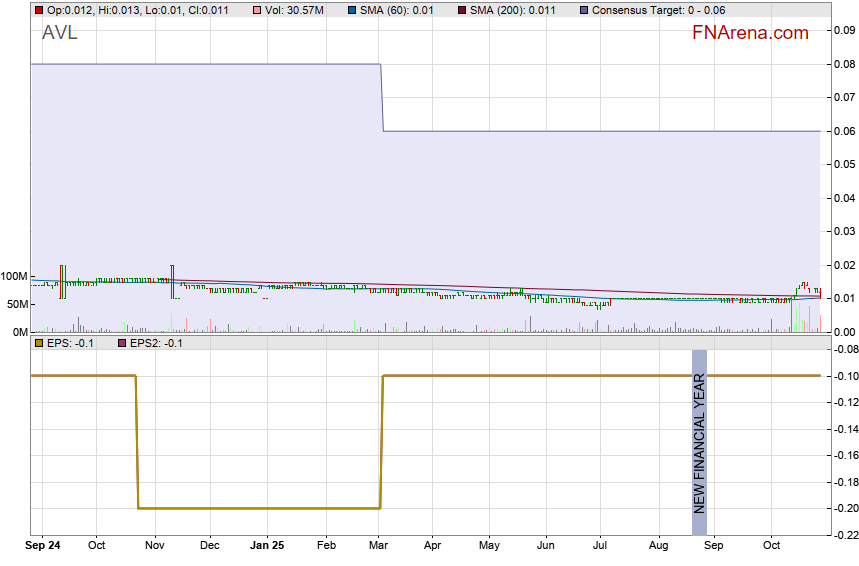The width and height of the screenshot is (859, 566).
Task: Select the Mar label on the time axis
Action: pyautogui.click(x=378, y=546)
